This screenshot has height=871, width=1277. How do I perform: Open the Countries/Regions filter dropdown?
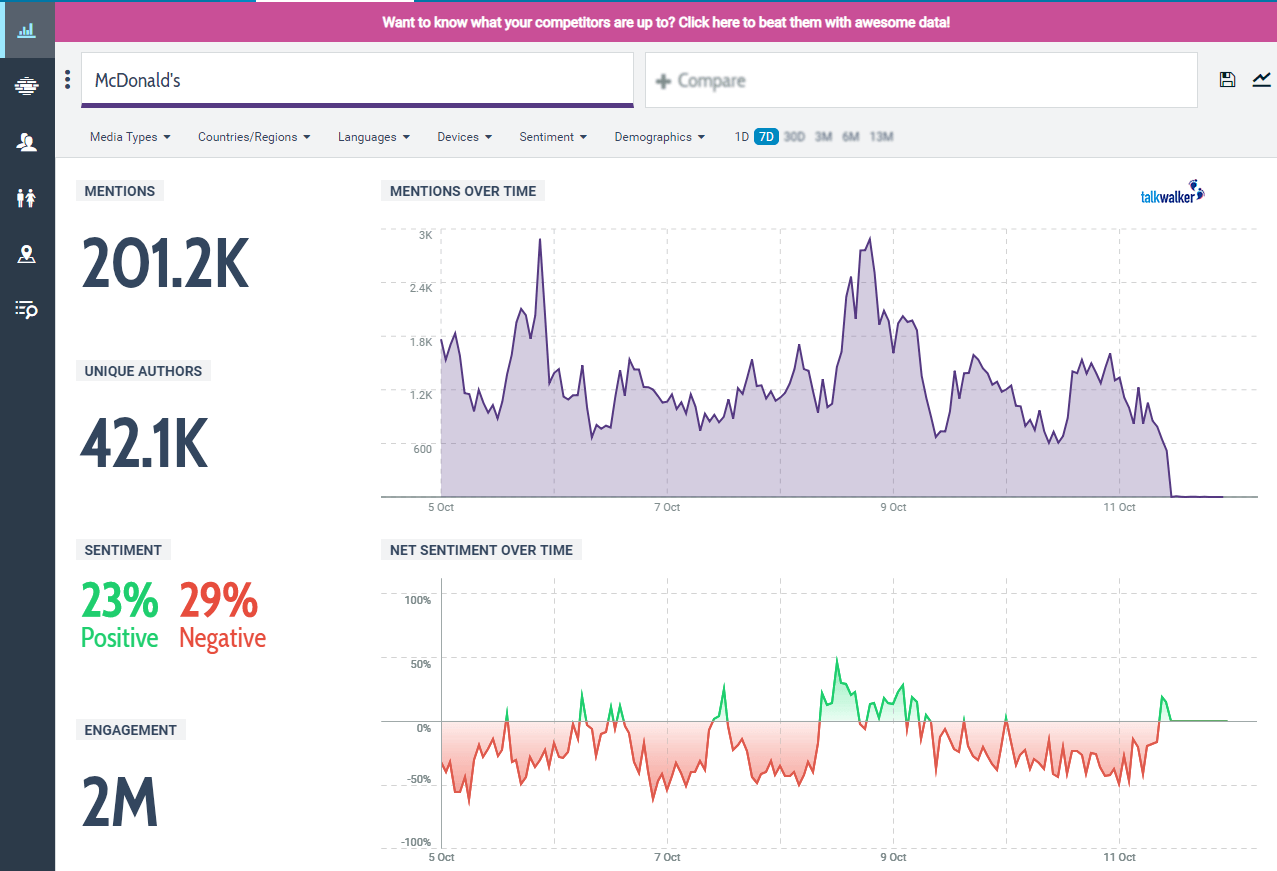254,137
